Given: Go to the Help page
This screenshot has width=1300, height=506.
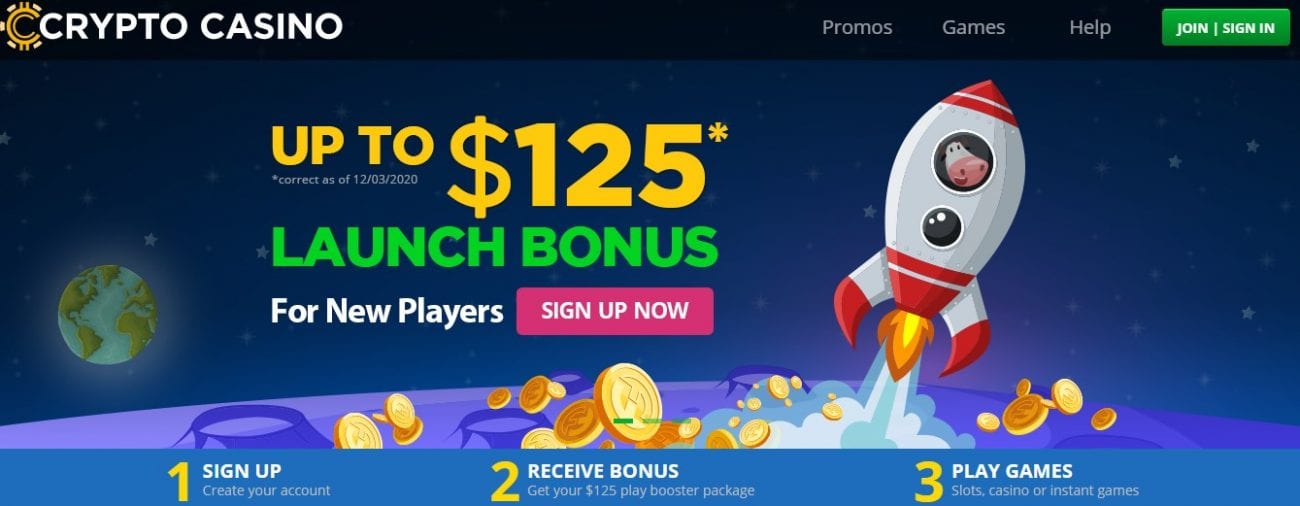Looking at the screenshot, I should coord(1090,27).
